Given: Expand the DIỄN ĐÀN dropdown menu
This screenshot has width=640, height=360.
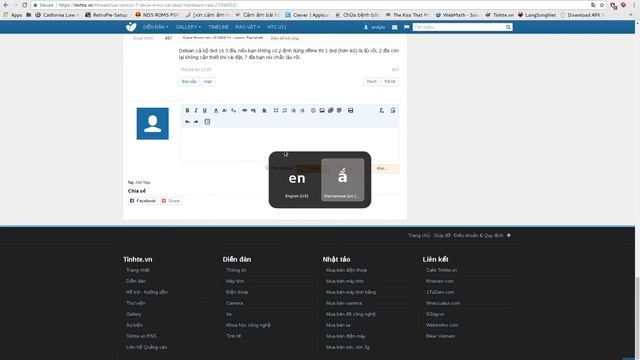Looking at the screenshot, I should tap(156, 27).
